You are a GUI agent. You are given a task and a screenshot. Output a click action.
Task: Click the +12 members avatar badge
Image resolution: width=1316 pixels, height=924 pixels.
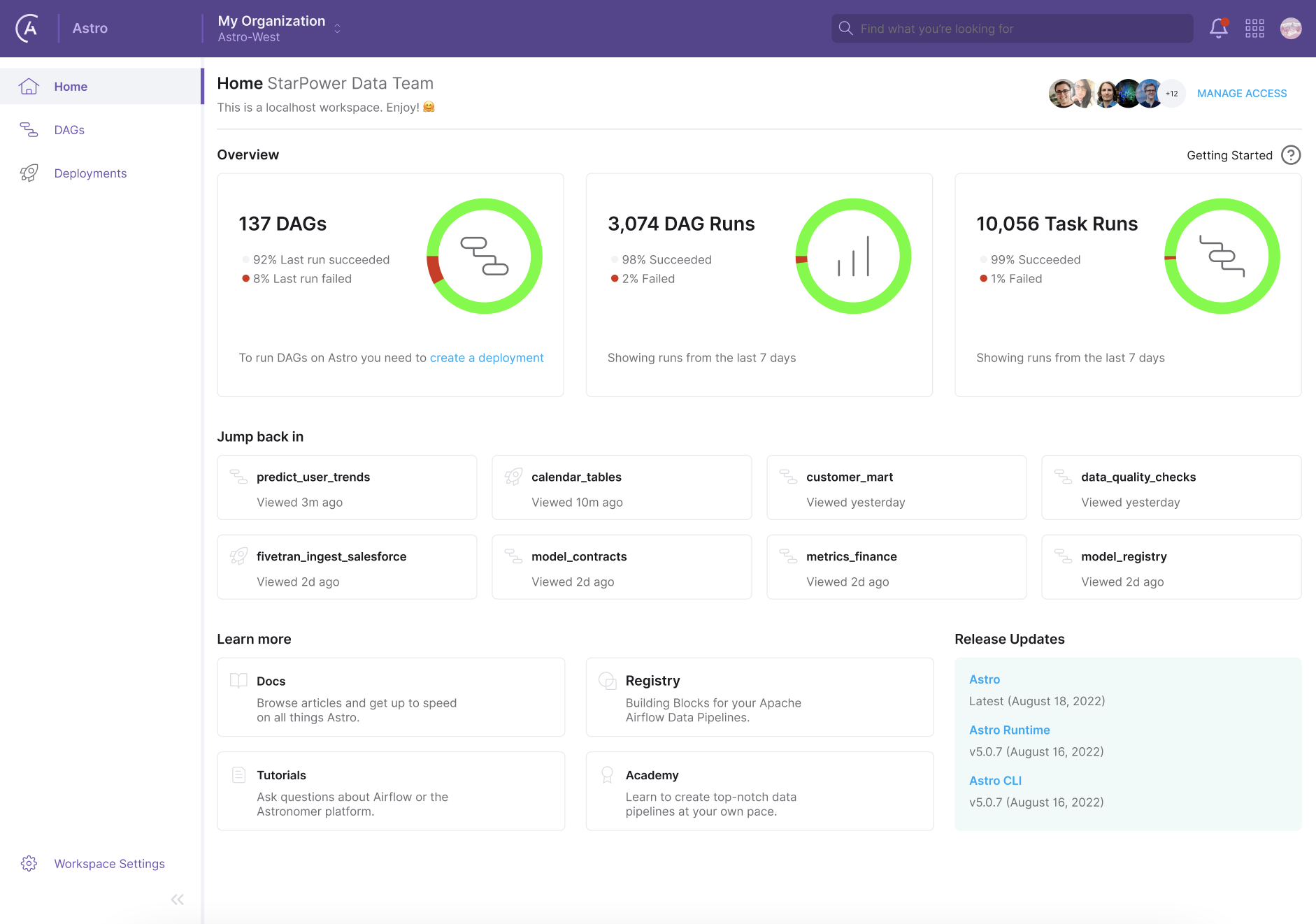1172,94
